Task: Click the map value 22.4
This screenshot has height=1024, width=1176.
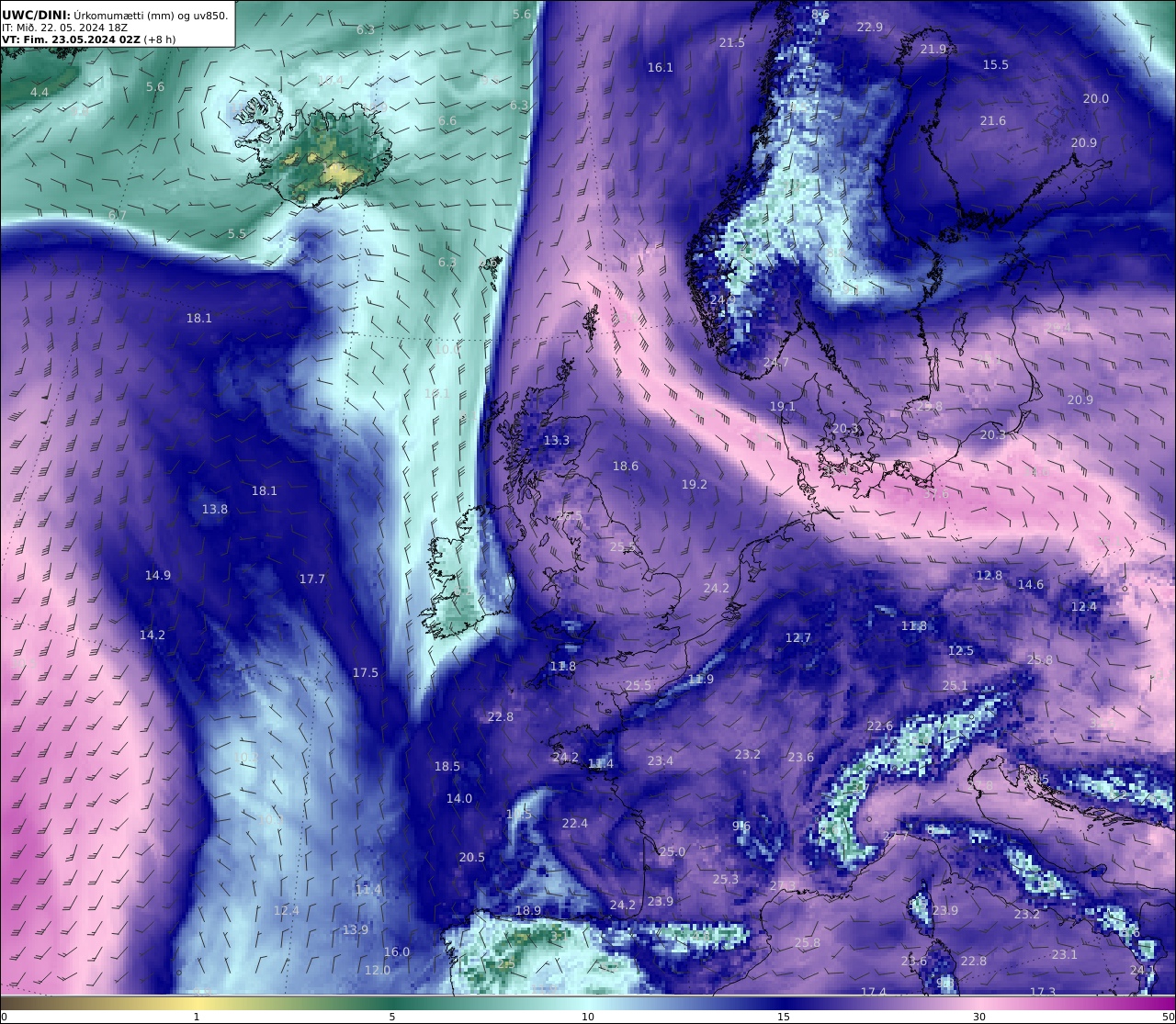Action: [x=575, y=824]
